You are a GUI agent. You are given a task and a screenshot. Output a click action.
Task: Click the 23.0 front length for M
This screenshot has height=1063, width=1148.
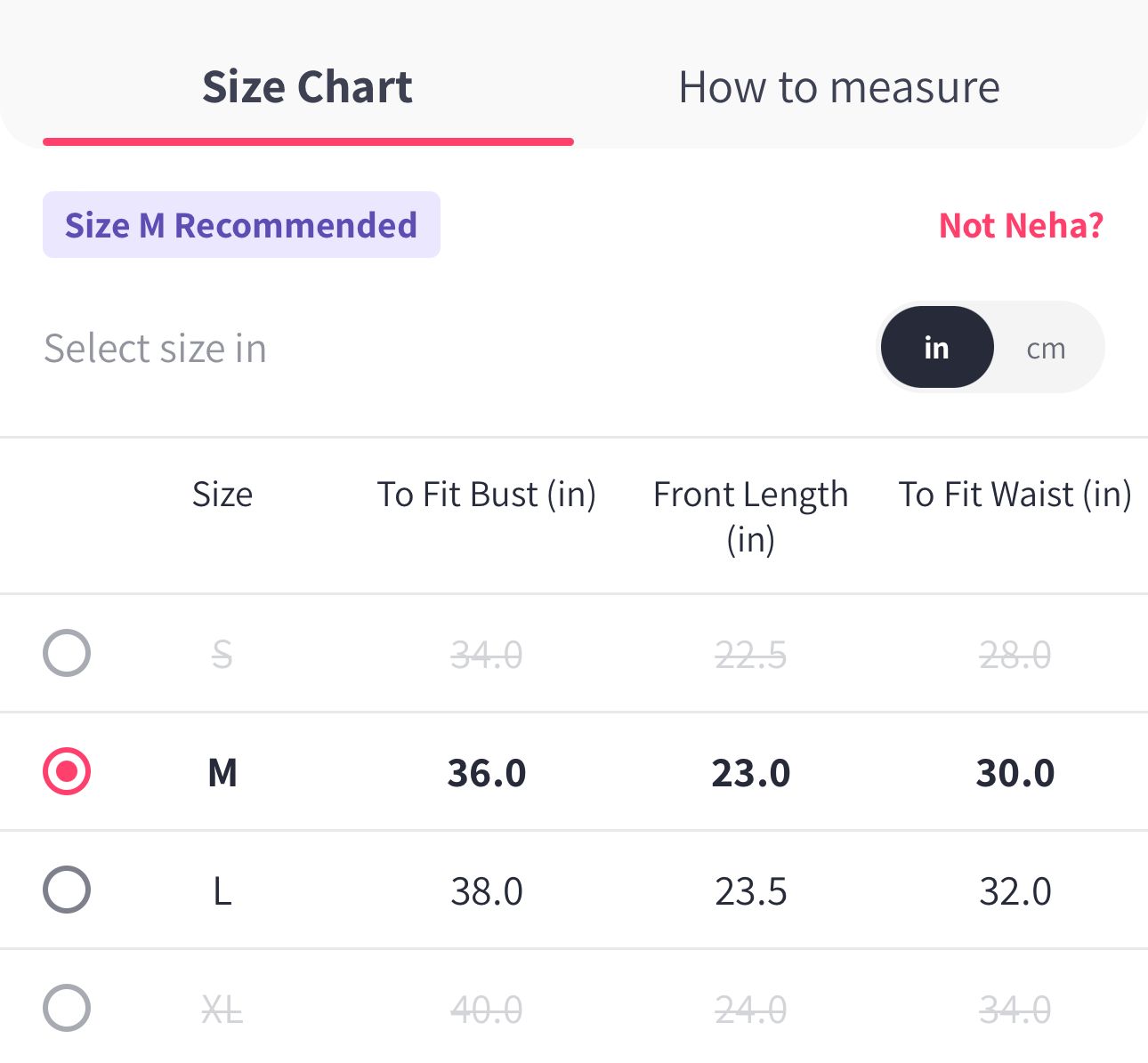coord(750,772)
